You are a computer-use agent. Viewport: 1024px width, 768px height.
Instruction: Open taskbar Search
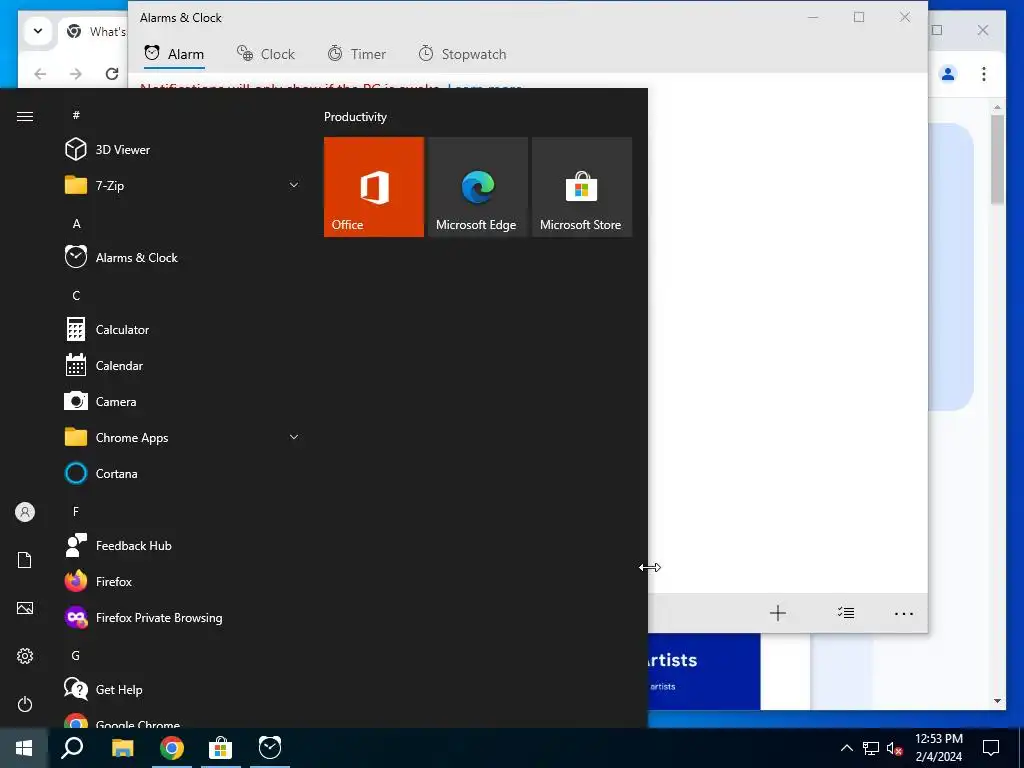[x=72, y=748]
